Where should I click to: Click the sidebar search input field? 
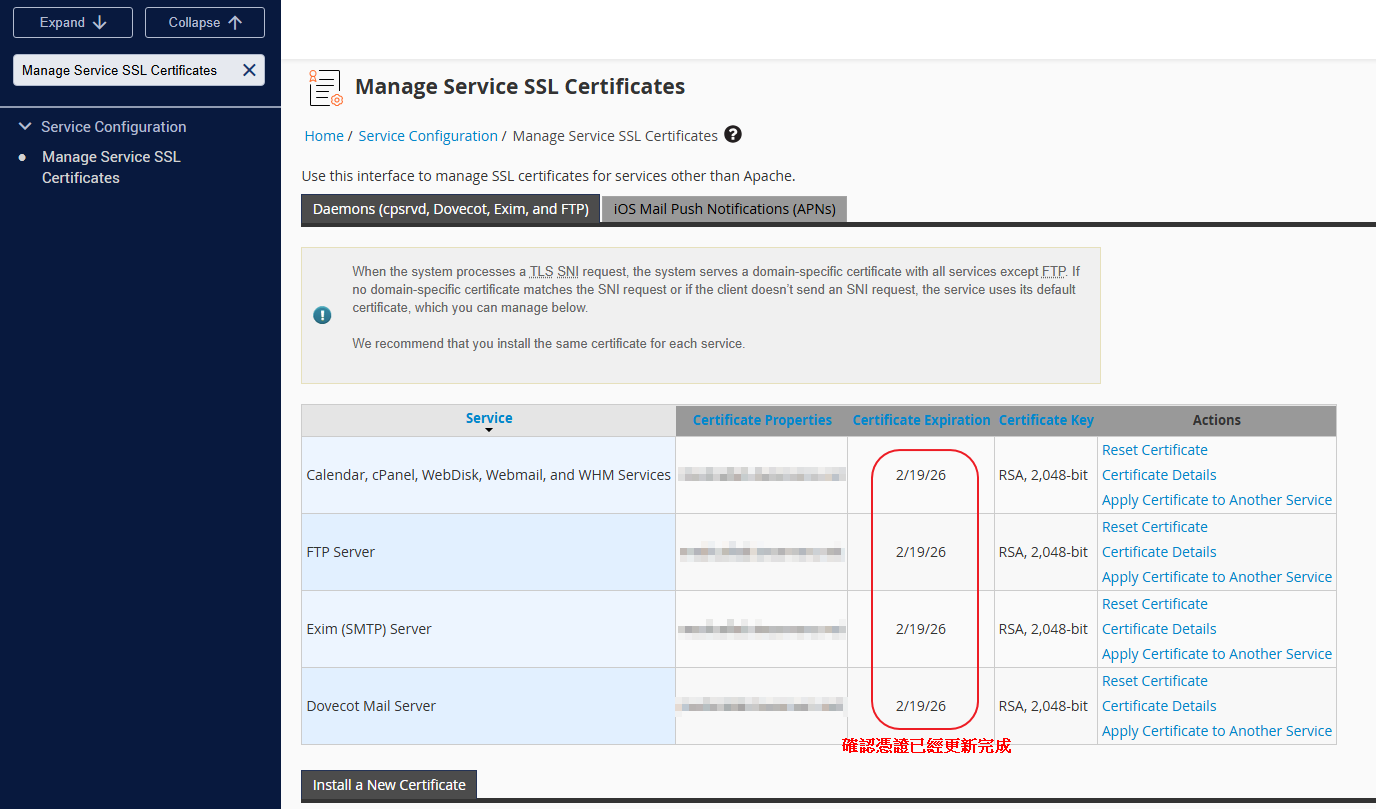[x=125, y=70]
